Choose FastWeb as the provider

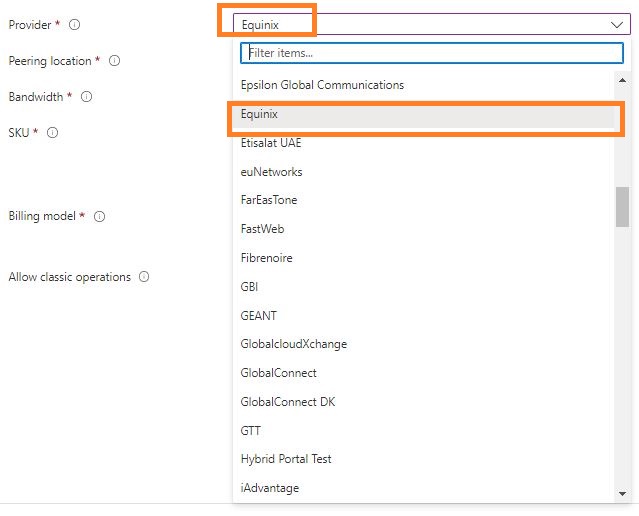click(262, 229)
